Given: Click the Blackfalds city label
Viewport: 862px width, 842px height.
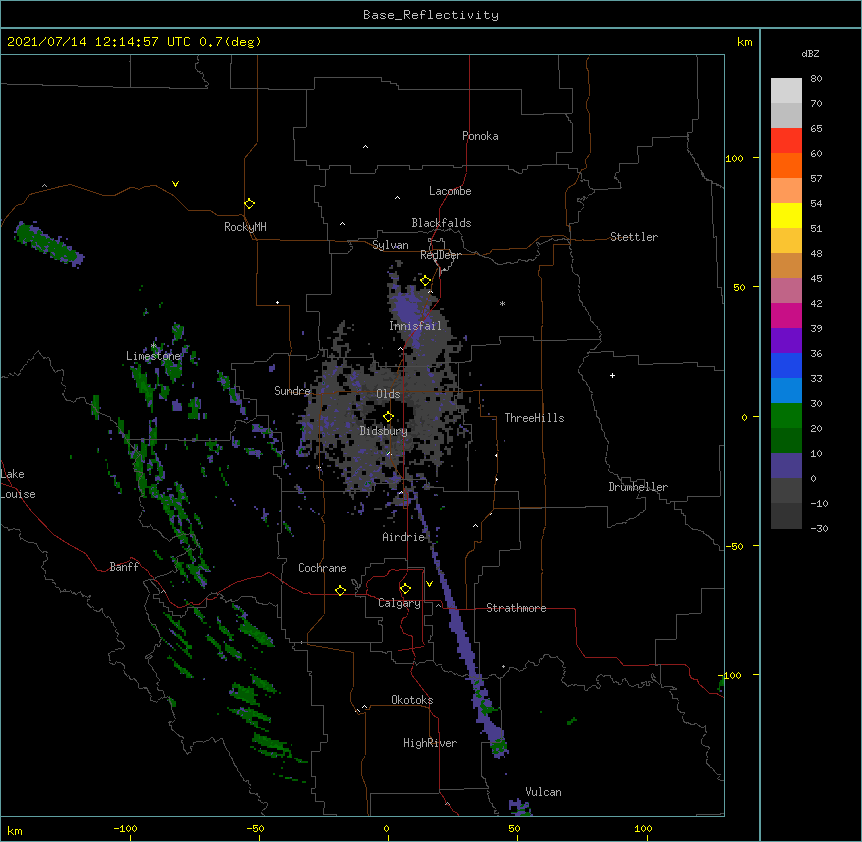Looking at the screenshot, I should click(441, 223).
